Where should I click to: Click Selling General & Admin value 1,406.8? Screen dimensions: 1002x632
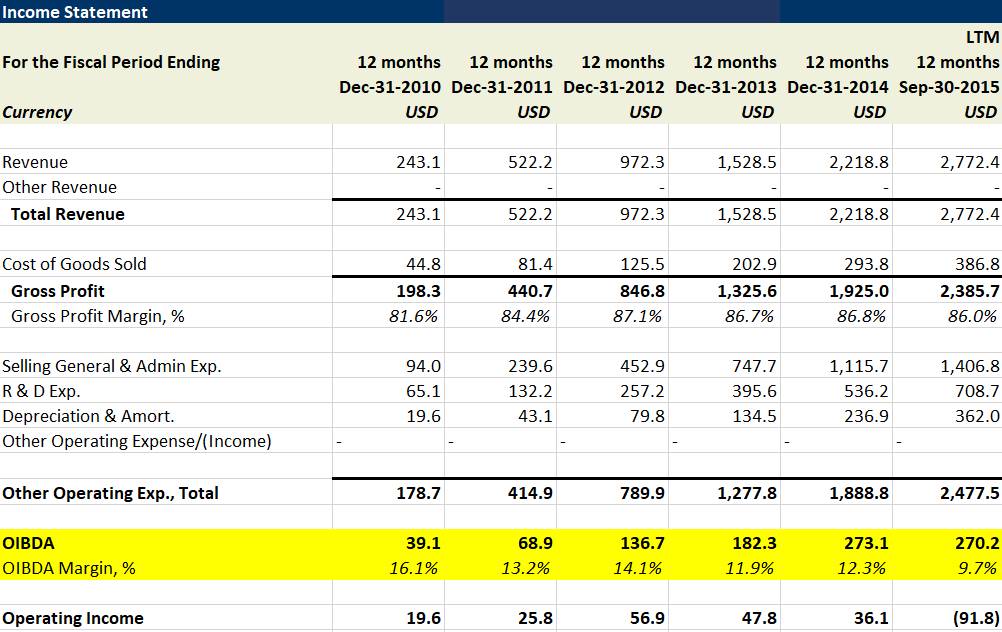click(x=969, y=366)
